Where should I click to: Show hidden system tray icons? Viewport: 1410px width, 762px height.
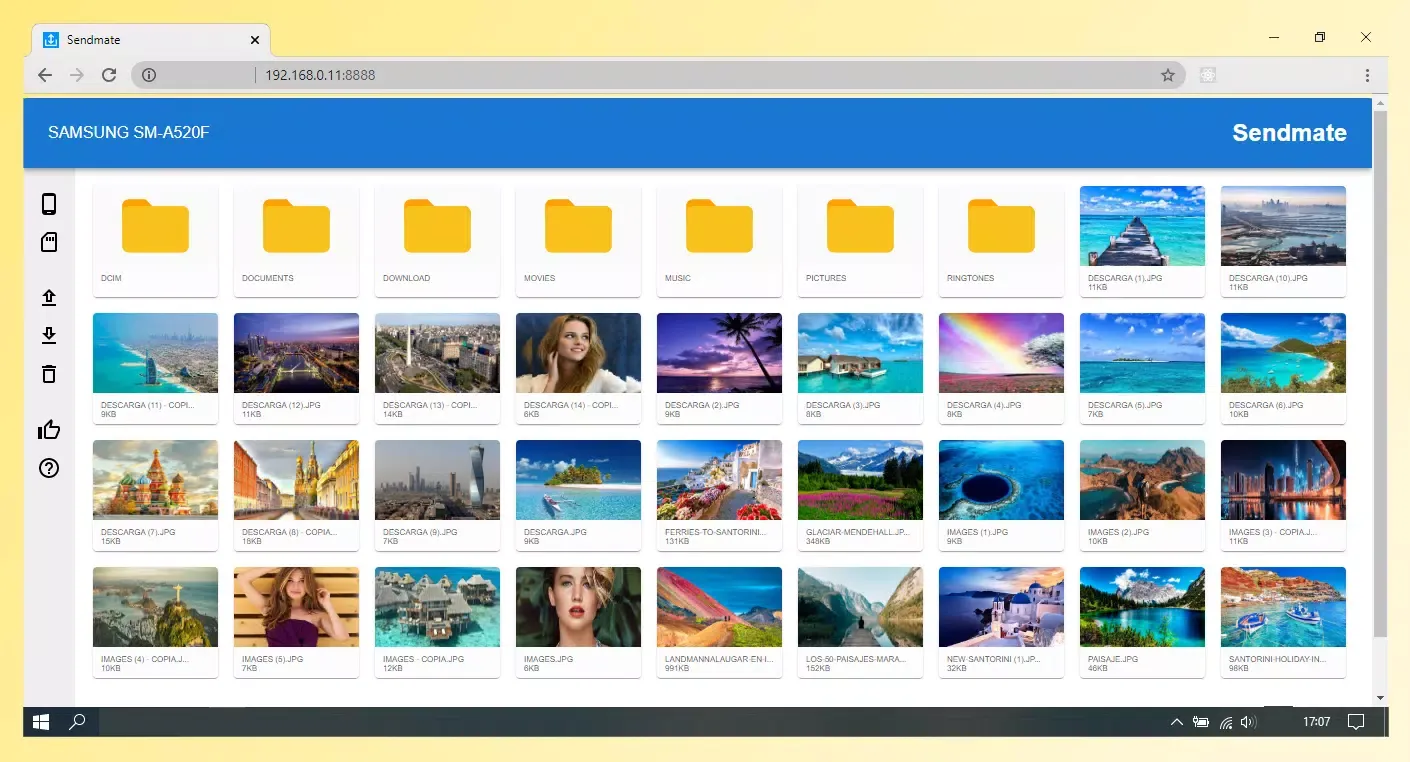coord(1176,722)
